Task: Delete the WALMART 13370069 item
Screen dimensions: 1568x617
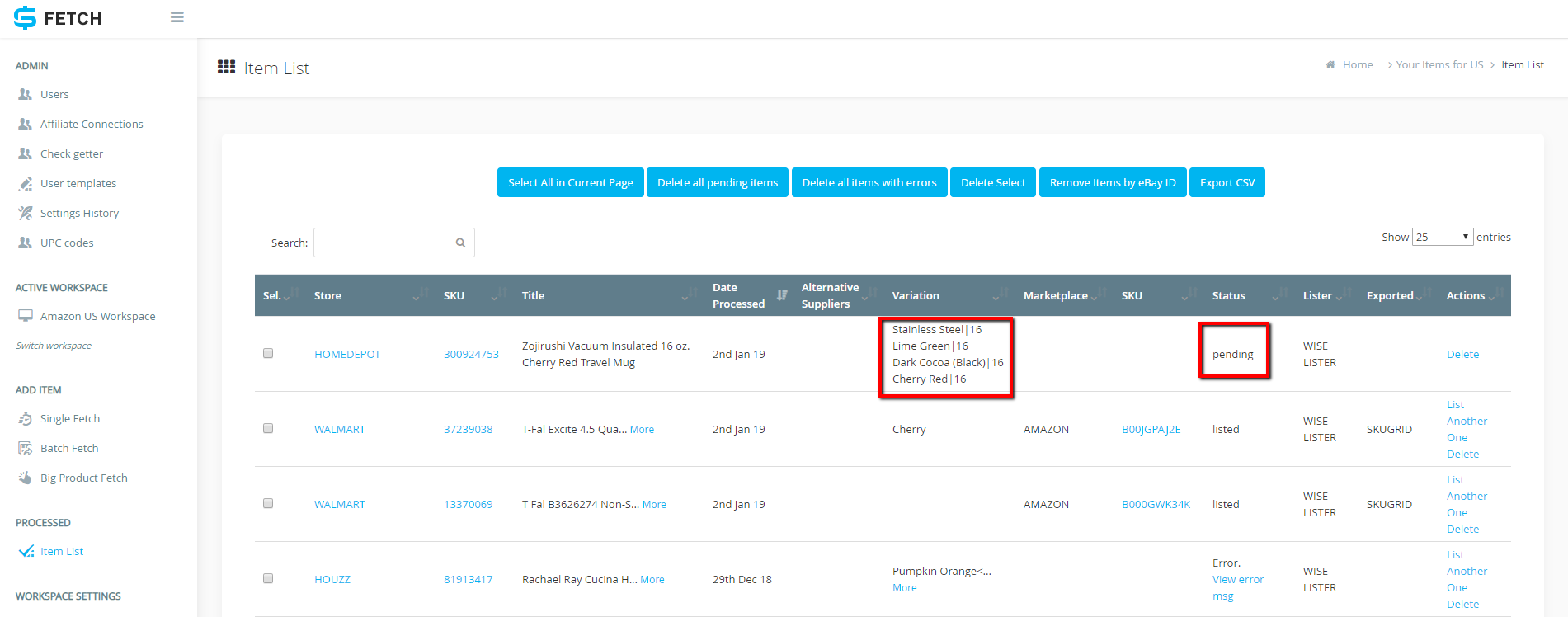Action: pyautogui.click(x=1462, y=529)
